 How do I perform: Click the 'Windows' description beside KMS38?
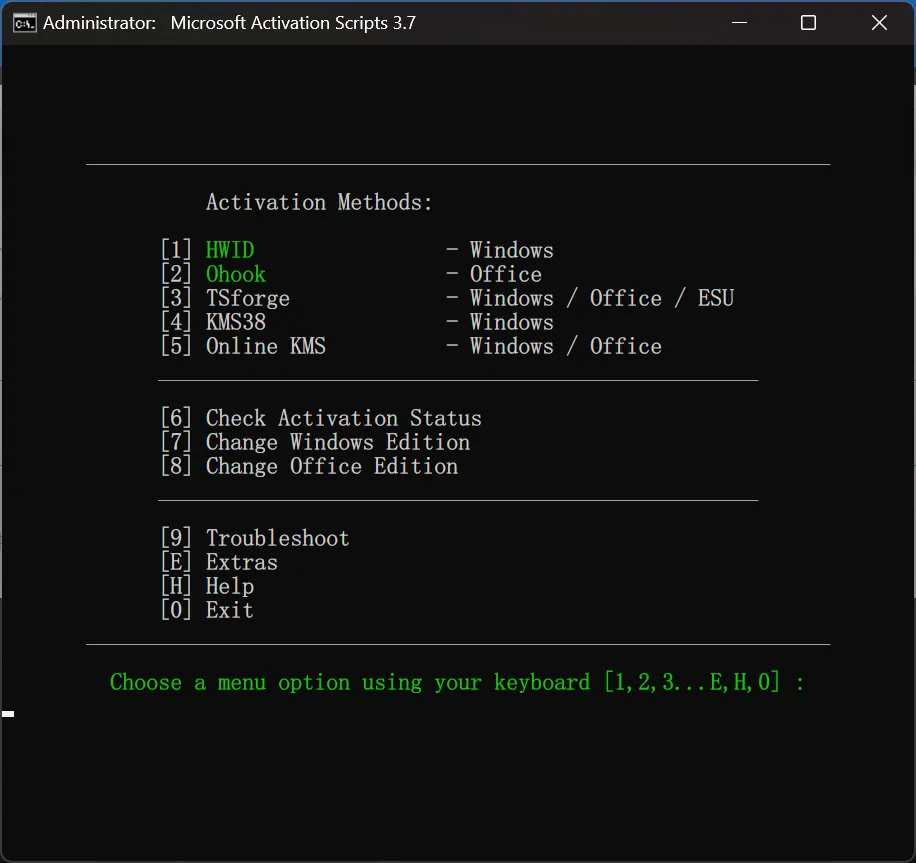[512, 322]
